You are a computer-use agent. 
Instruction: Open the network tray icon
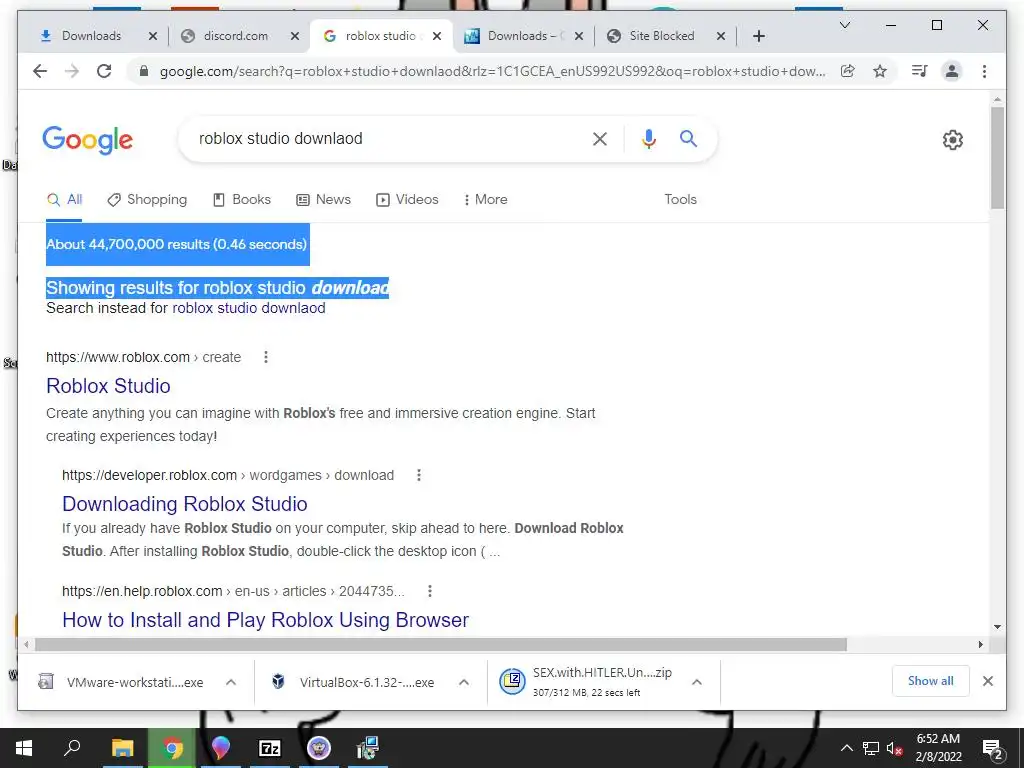coord(871,749)
